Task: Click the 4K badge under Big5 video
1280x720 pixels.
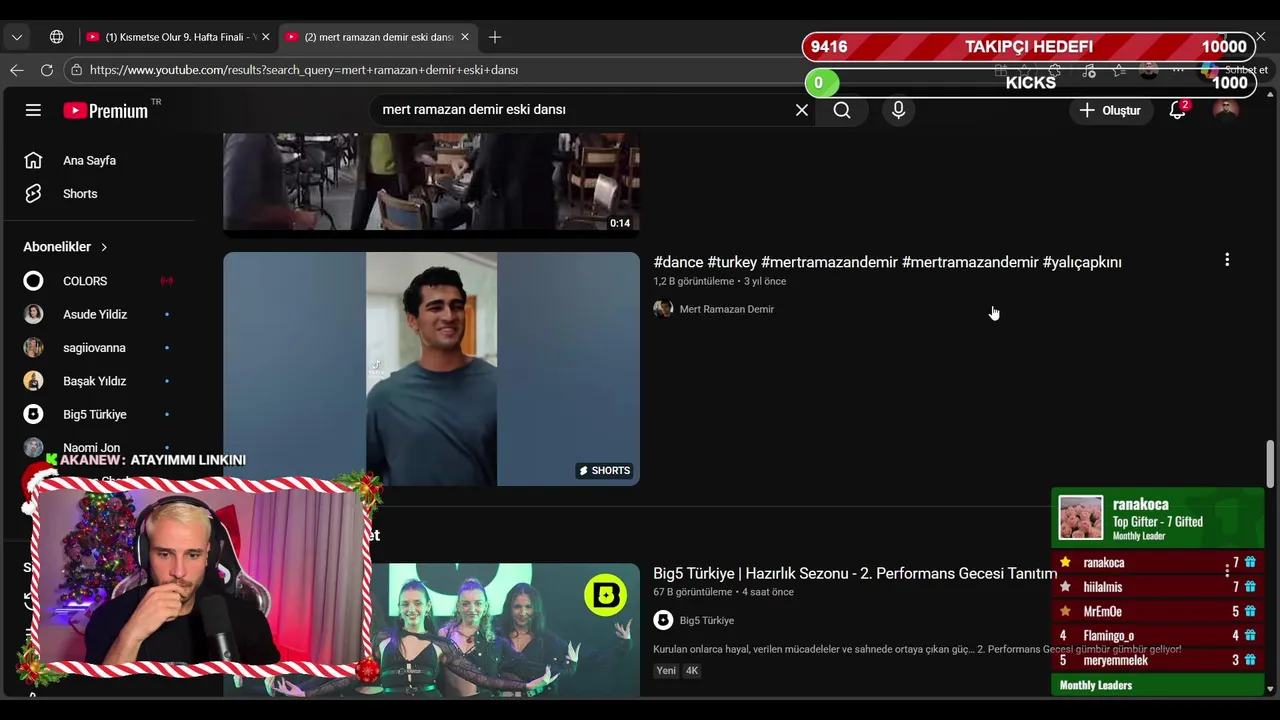Action: tap(692, 671)
